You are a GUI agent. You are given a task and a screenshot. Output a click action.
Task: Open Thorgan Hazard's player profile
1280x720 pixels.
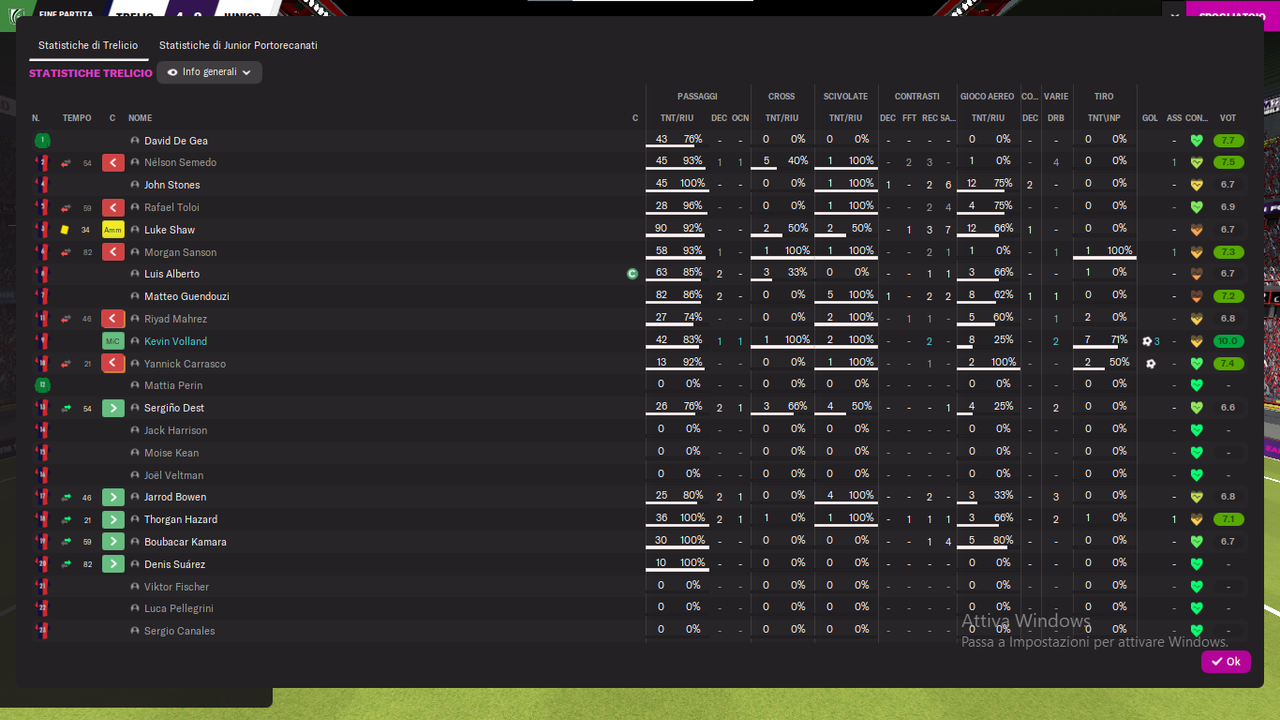(181, 520)
